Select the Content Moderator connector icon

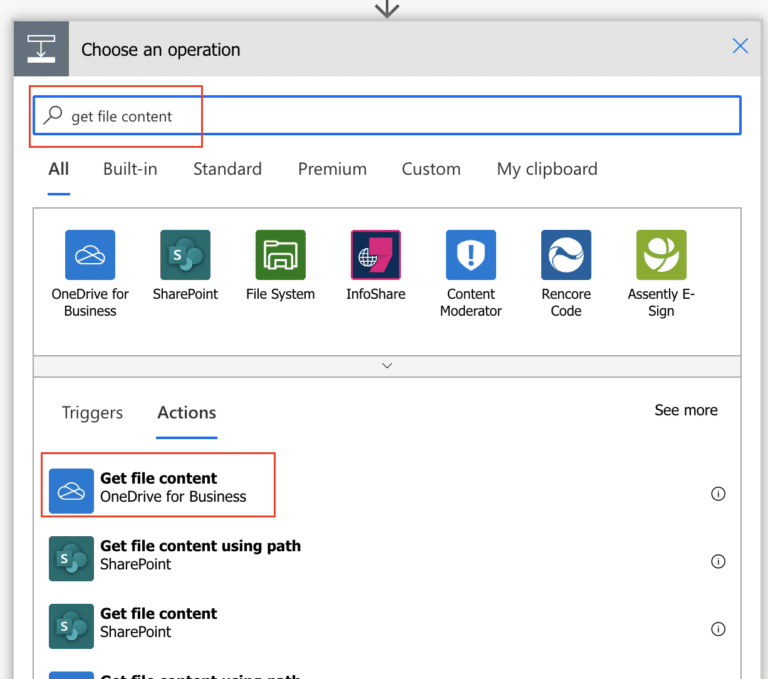pos(470,255)
